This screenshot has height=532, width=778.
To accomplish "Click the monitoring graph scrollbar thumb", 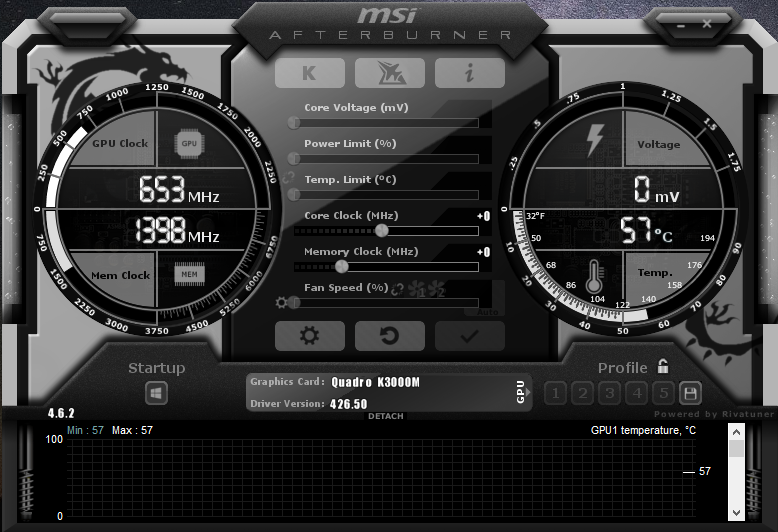I will [x=736, y=449].
